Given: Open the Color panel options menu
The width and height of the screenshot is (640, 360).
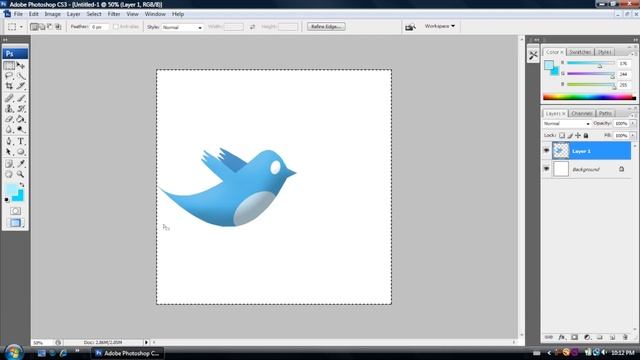Looking at the screenshot, I should point(633,53).
